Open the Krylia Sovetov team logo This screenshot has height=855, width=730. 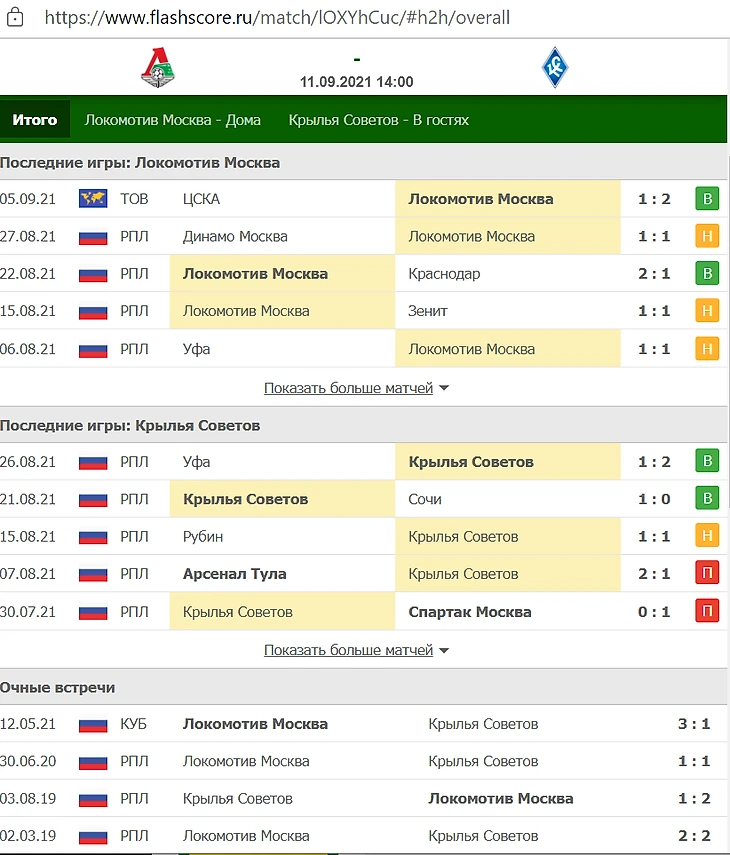pos(554,68)
